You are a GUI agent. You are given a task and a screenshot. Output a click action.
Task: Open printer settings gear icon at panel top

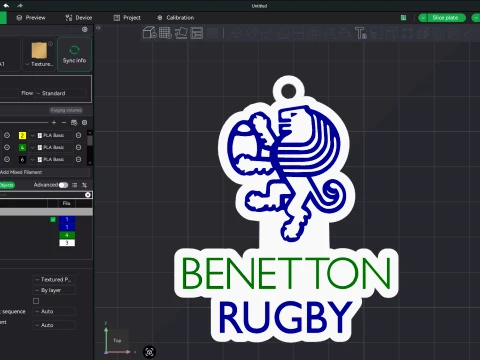pyautogui.click(x=85, y=29)
